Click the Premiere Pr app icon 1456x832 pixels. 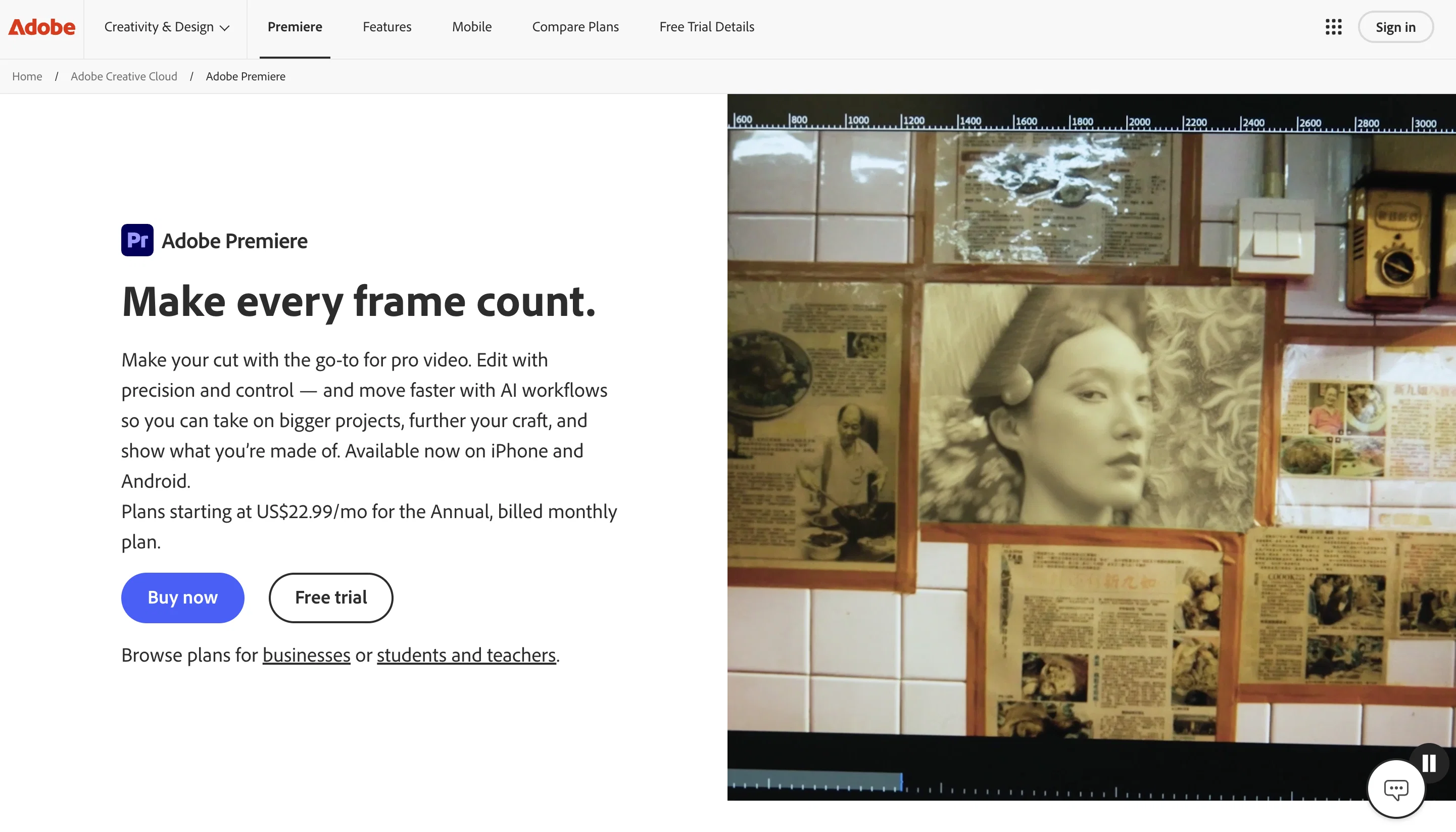point(137,240)
